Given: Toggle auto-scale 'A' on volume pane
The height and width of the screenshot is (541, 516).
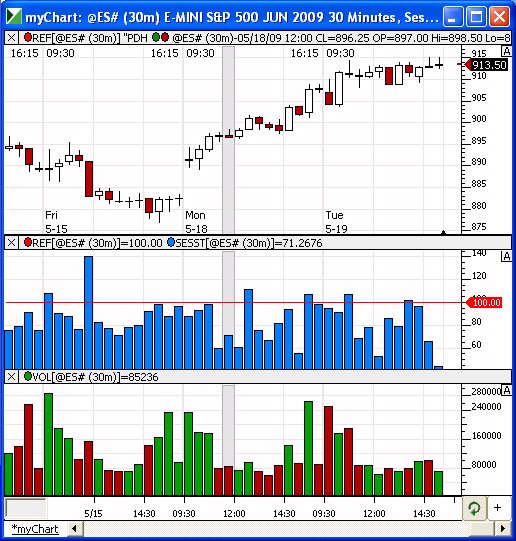Looking at the screenshot, I should (506, 391).
